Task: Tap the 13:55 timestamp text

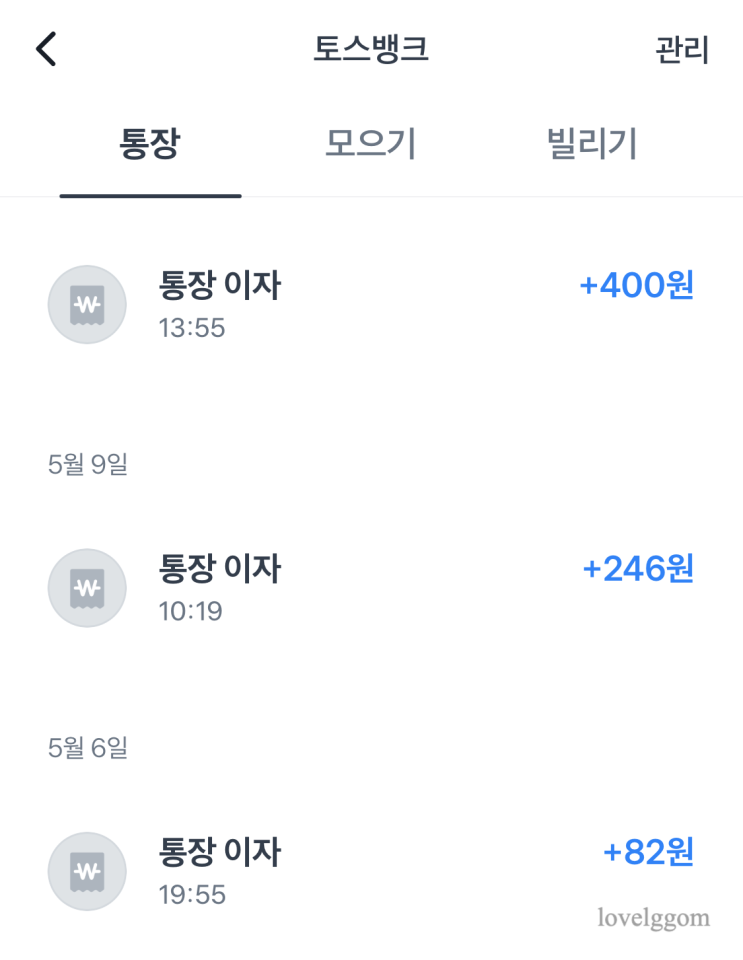Action: [192, 328]
